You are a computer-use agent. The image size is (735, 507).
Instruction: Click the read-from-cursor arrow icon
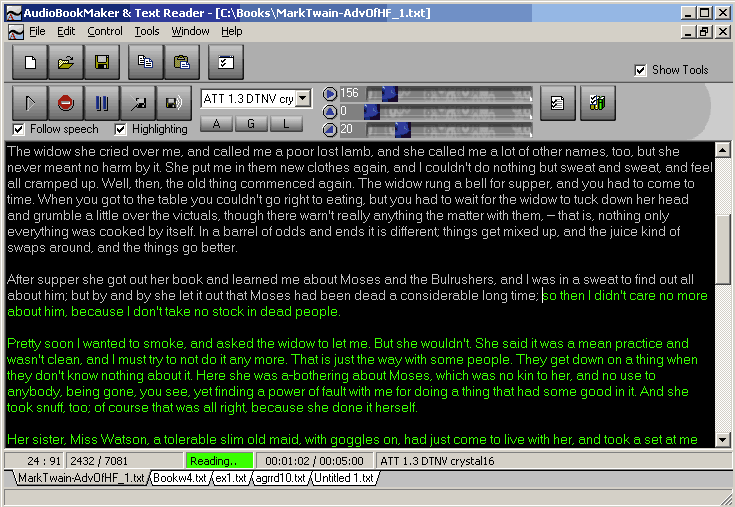(x=138, y=103)
